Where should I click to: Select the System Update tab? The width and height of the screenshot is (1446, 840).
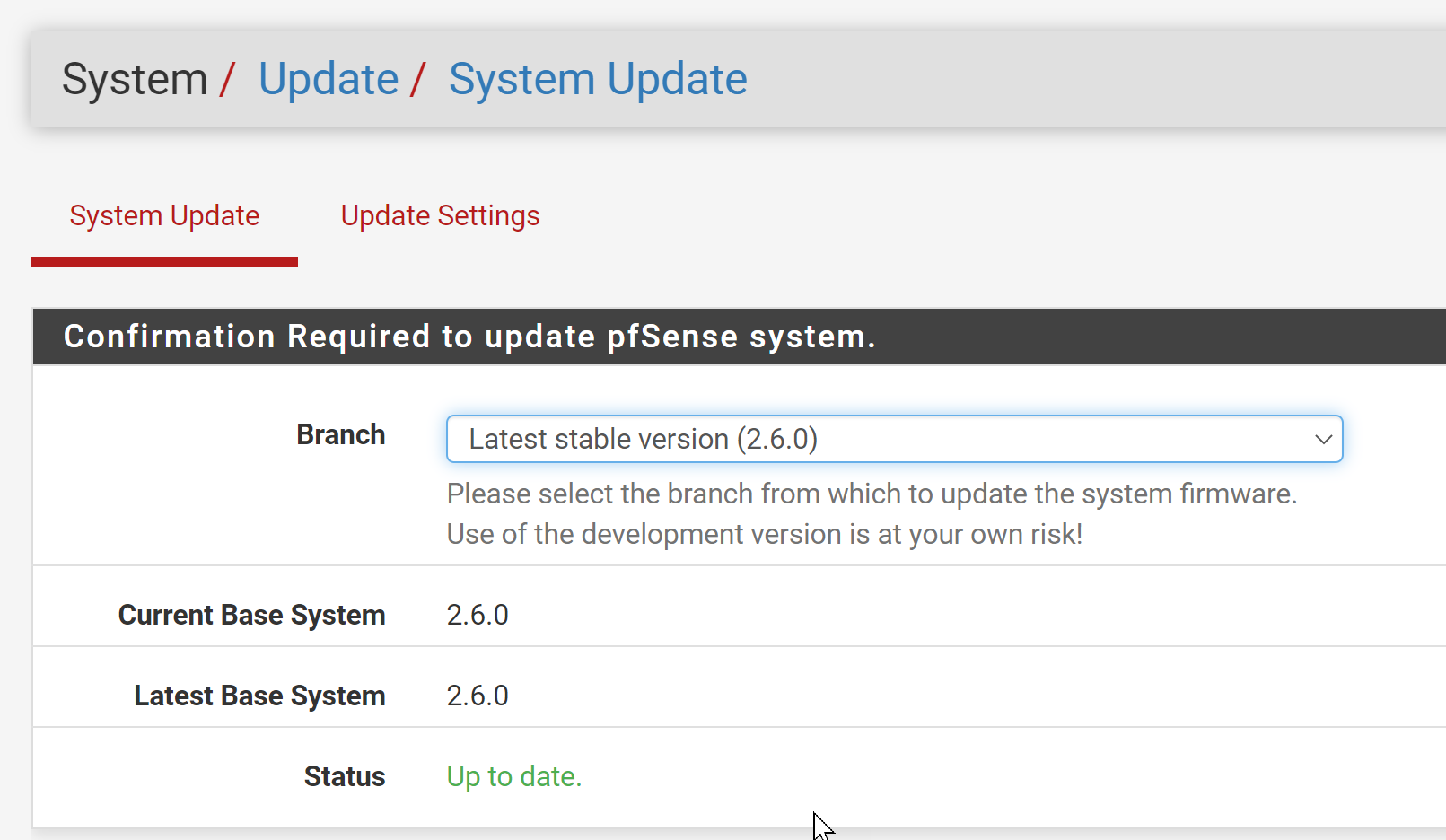(164, 216)
